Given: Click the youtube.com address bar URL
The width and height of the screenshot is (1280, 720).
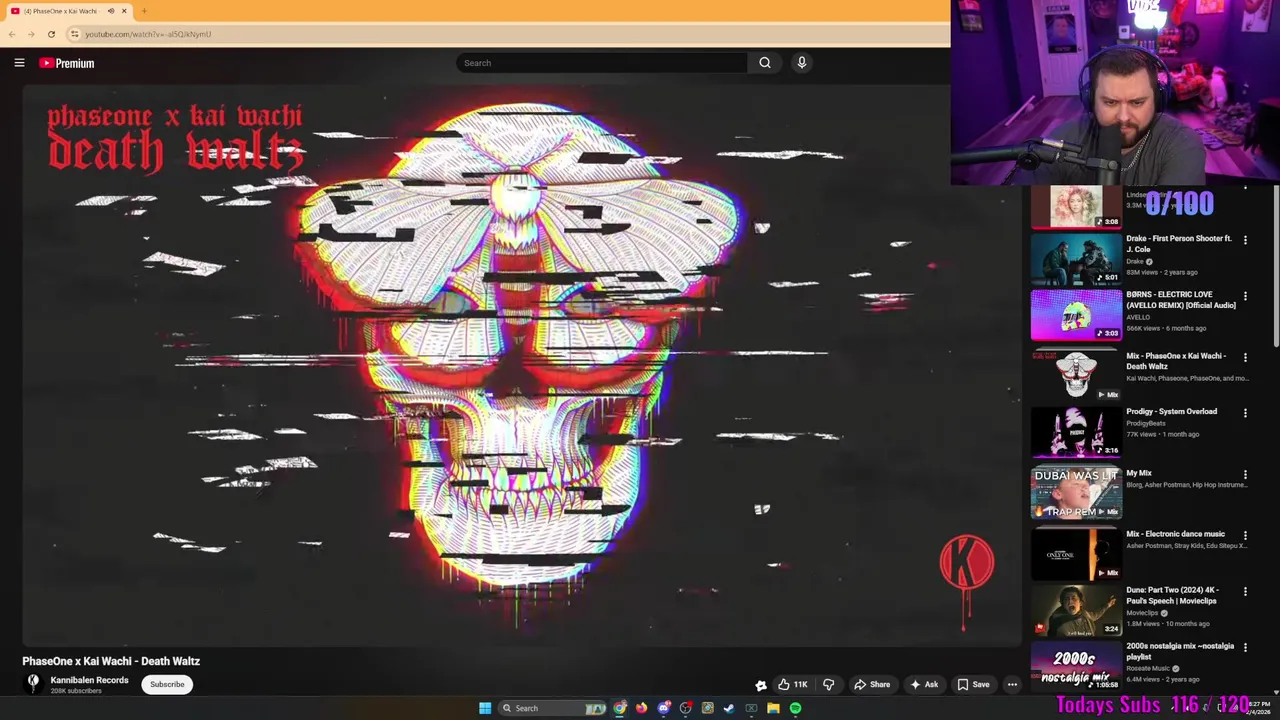Looking at the screenshot, I should pyautogui.click(x=148, y=34).
